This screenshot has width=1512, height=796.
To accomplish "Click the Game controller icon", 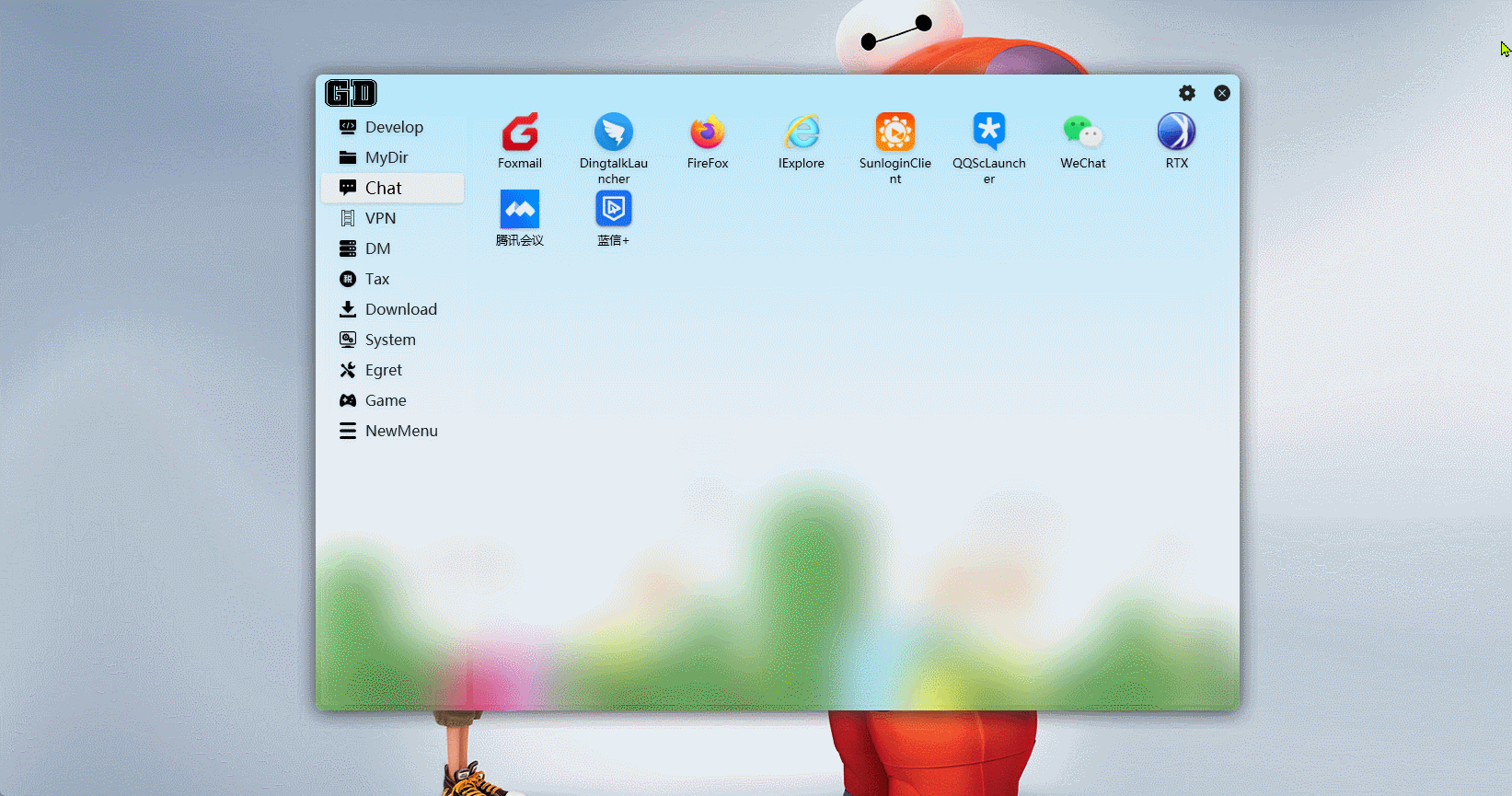I will tap(348, 400).
